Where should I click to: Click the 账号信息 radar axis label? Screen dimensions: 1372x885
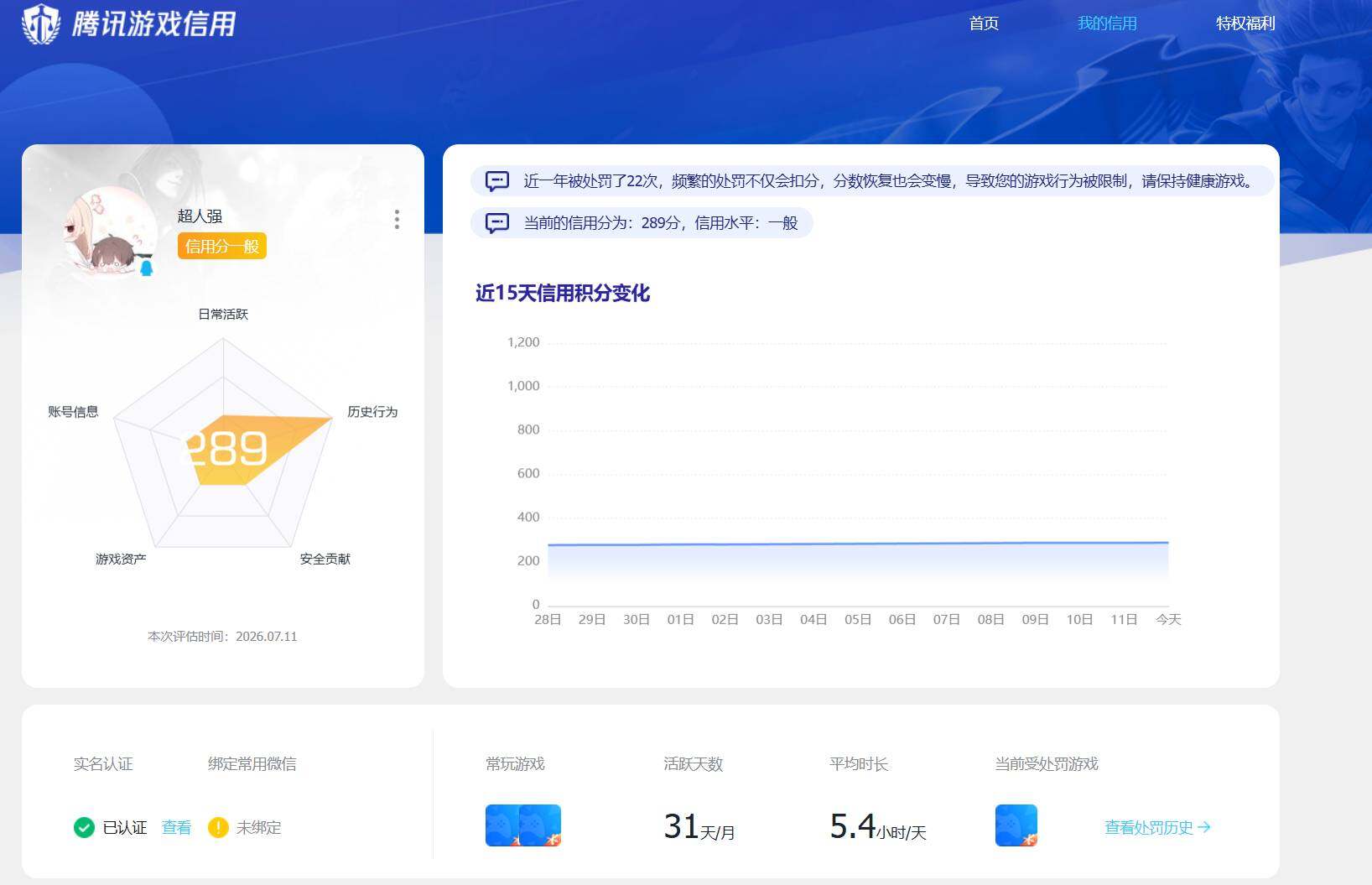pyautogui.click(x=73, y=412)
